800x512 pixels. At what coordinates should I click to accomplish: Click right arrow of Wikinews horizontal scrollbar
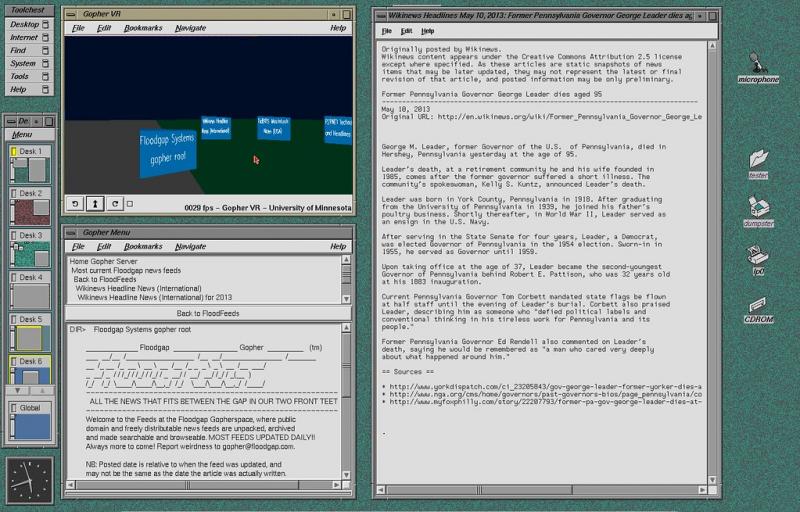702,490
